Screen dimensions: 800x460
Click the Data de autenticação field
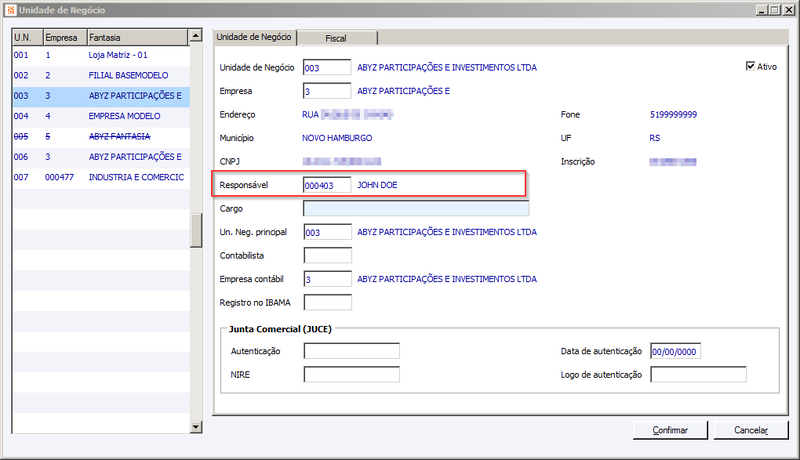click(x=675, y=351)
